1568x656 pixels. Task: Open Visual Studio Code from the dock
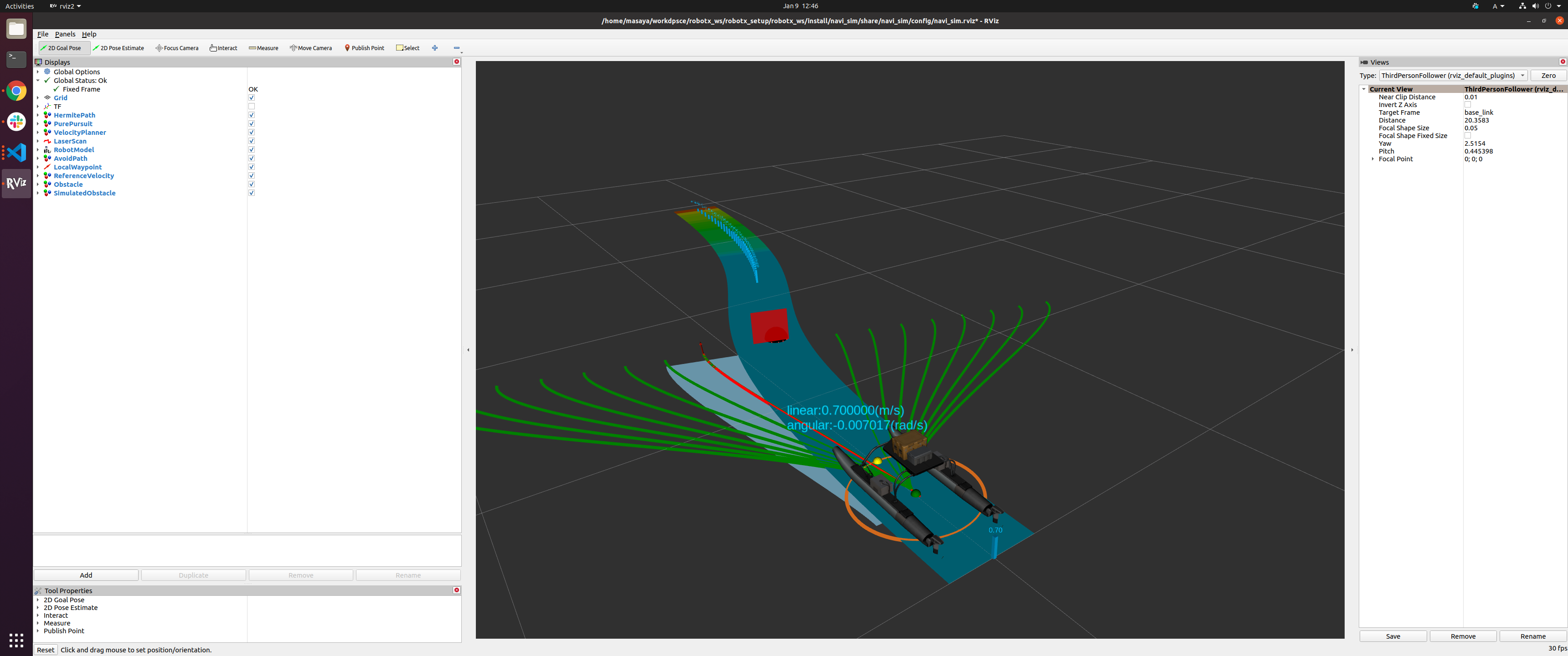[16, 152]
